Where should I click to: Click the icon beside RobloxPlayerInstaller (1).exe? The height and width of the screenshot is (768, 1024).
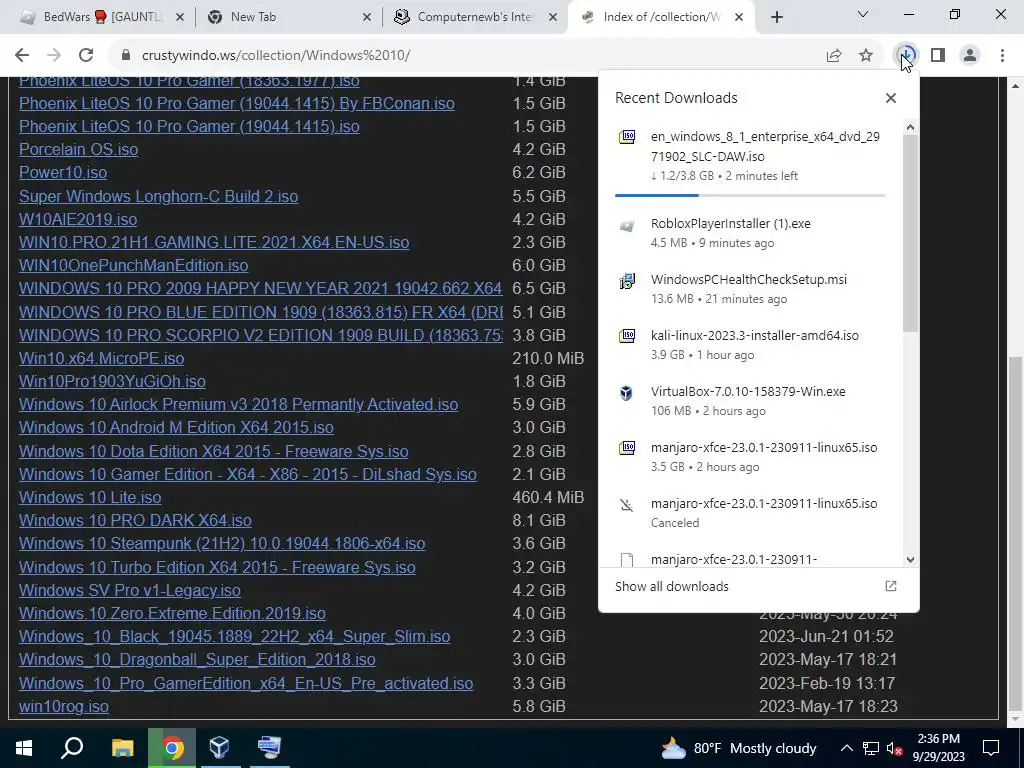coord(627,225)
